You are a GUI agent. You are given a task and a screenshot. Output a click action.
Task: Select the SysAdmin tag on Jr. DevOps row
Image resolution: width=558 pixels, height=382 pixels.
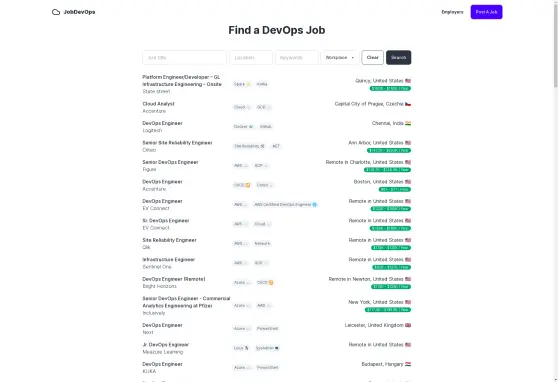click(x=267, y=348)
